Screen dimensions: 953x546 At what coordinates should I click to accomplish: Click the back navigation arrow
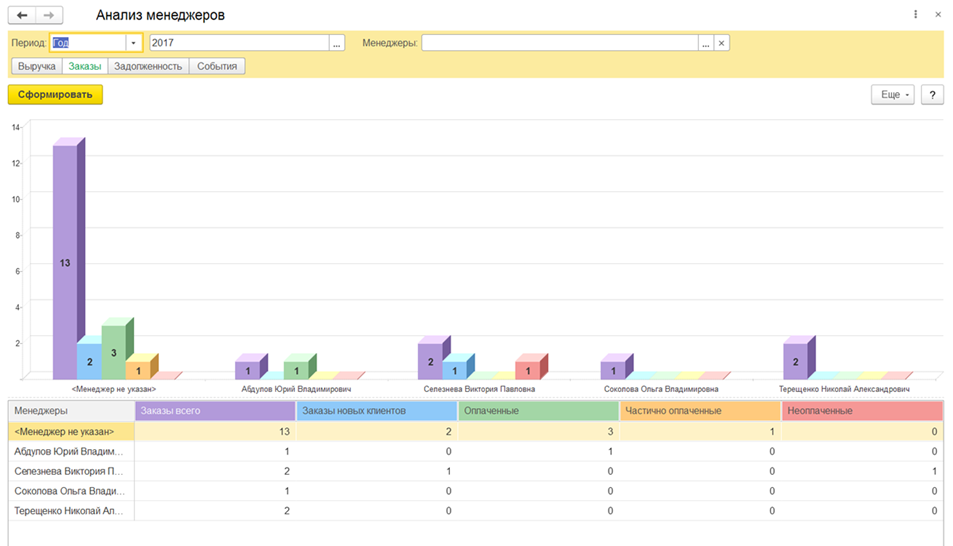(x=22, y=16)
